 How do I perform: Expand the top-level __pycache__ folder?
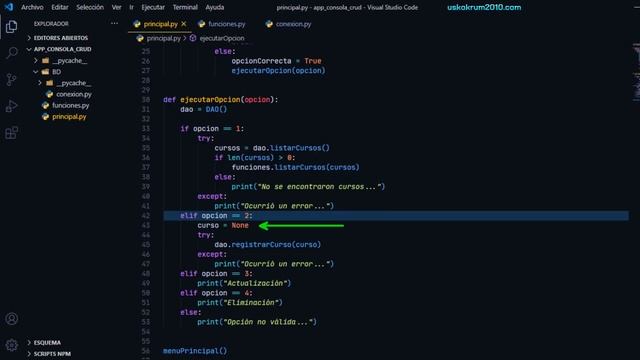point(69,60)
